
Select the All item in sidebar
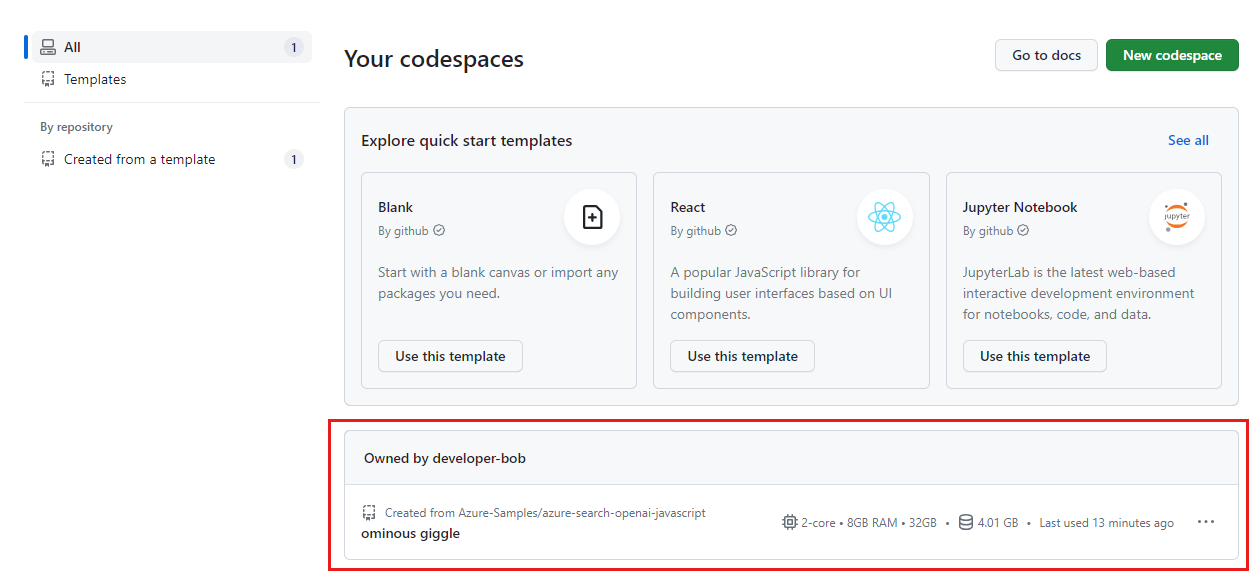[72, 47]
